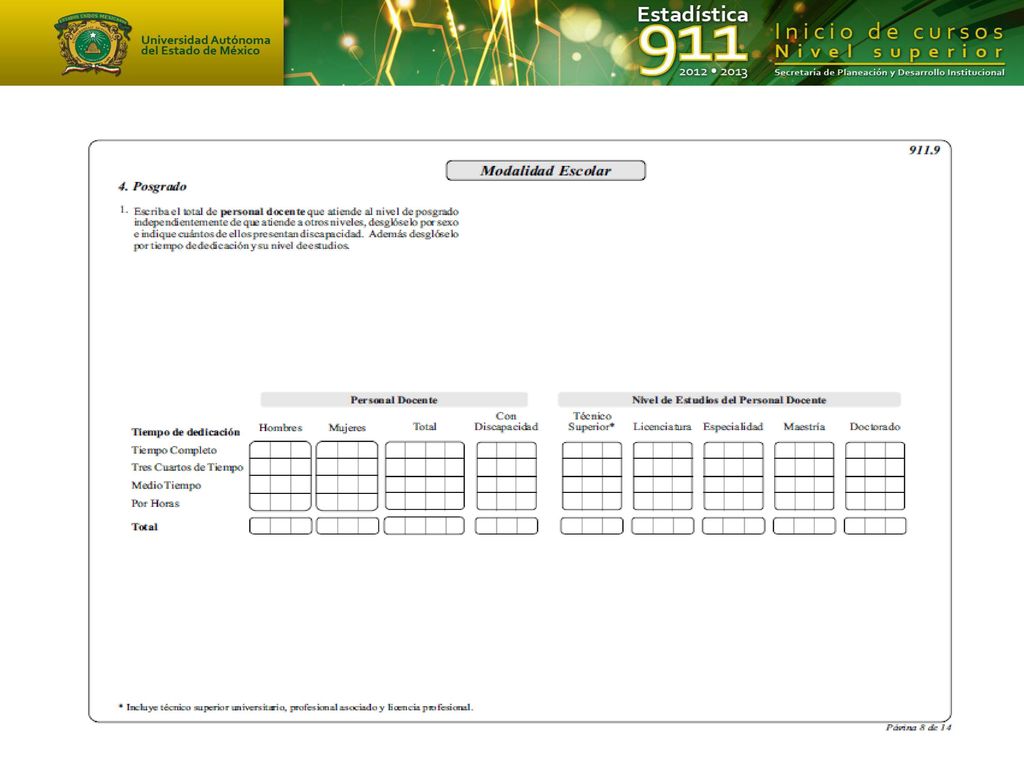Click Licenciatura field in Total row
Screen dimensions: 1024x768
[662, 526]
